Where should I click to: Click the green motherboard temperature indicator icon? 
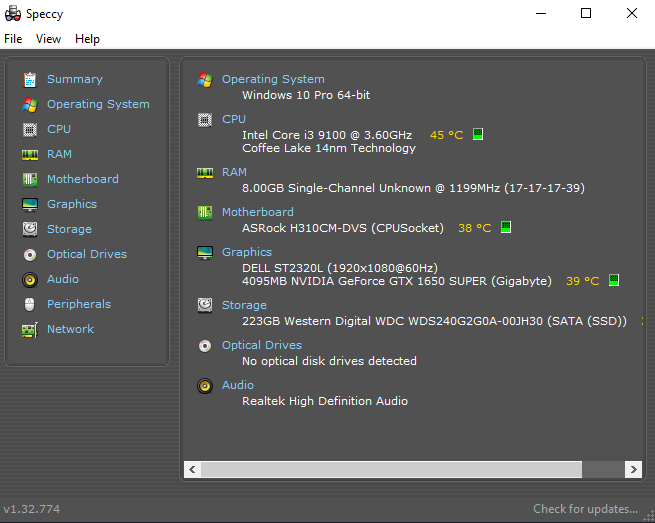506,227
